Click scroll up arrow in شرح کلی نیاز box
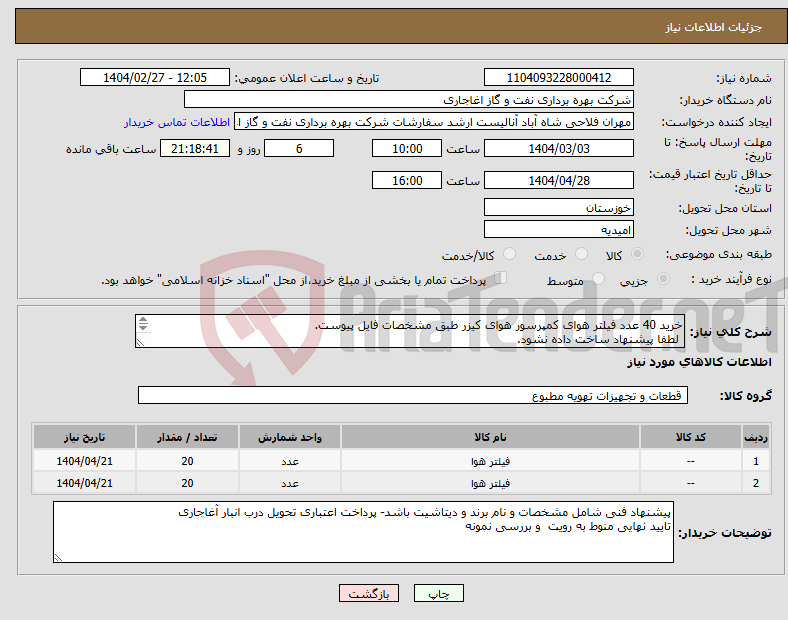This screenshot has height=620, width=788. [143, 320]
